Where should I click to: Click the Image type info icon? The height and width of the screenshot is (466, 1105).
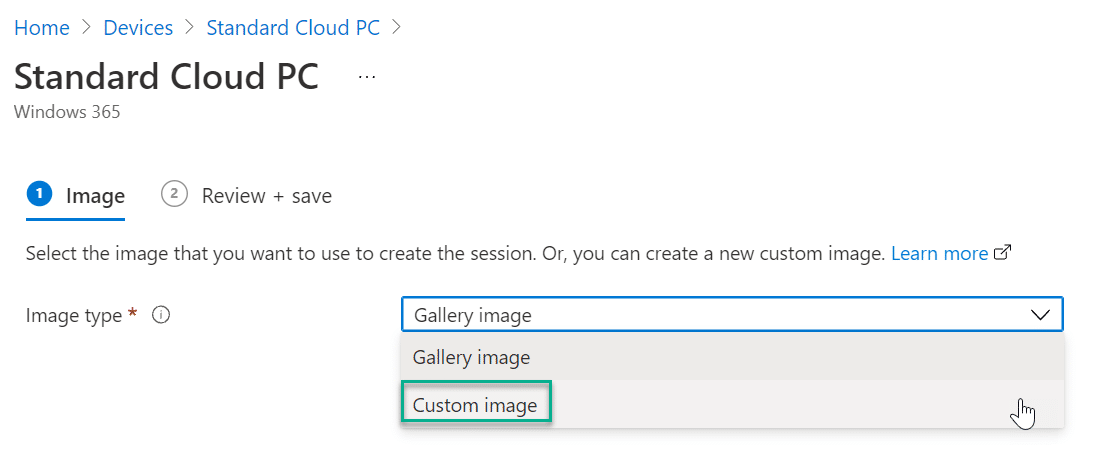161,315
